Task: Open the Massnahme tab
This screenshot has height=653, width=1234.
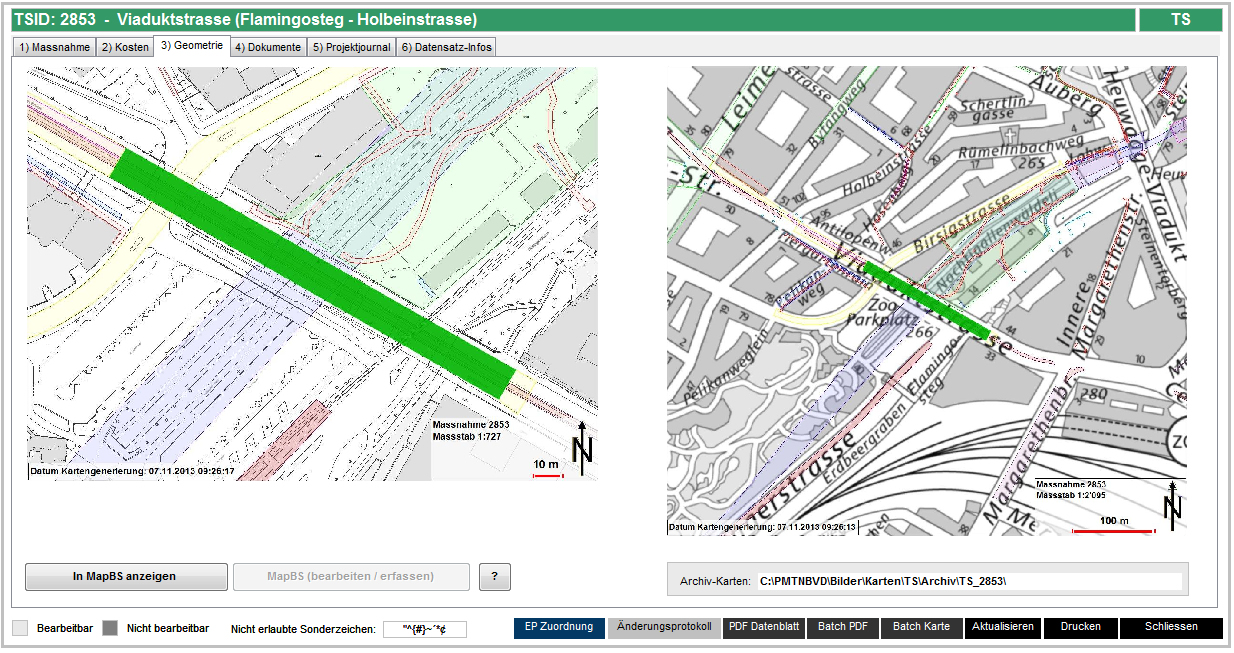Action: click(x=54, y=47)
